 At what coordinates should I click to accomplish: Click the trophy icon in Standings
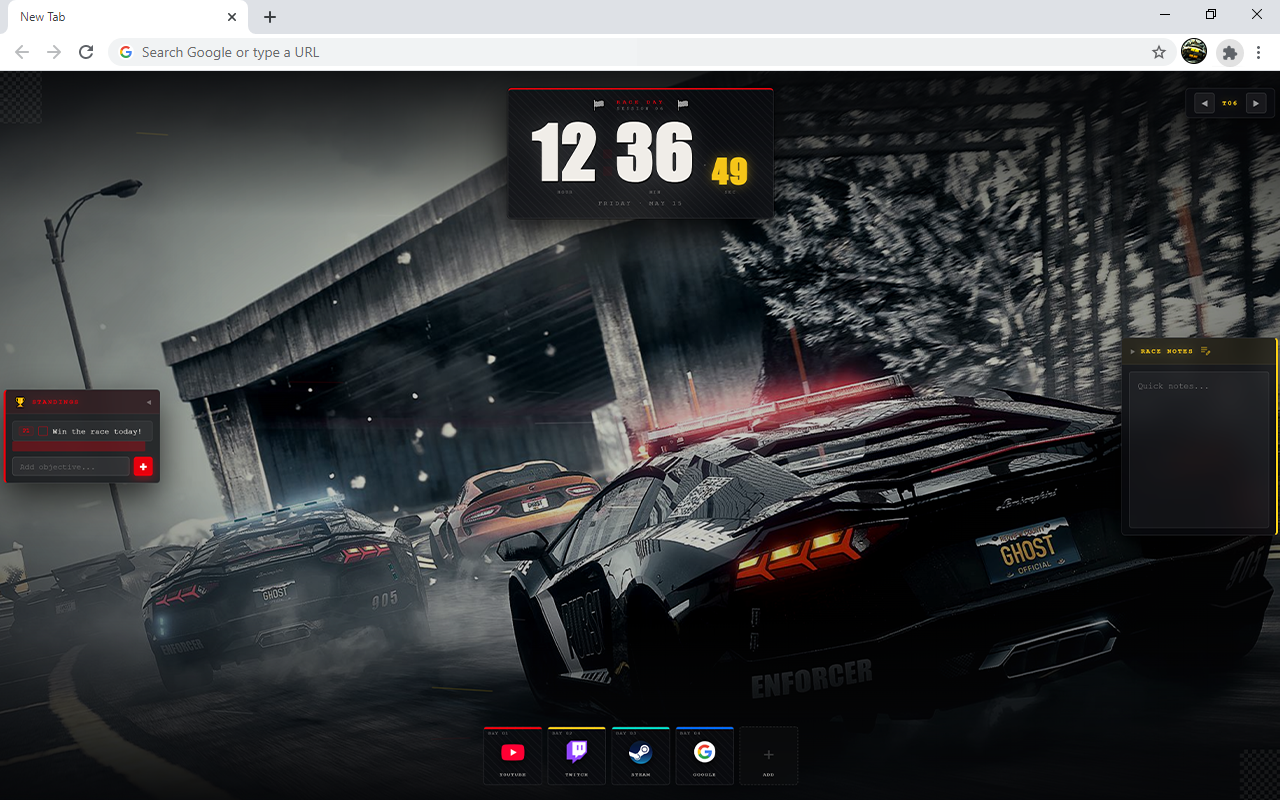pyautogui.click(x=20, y=402)
